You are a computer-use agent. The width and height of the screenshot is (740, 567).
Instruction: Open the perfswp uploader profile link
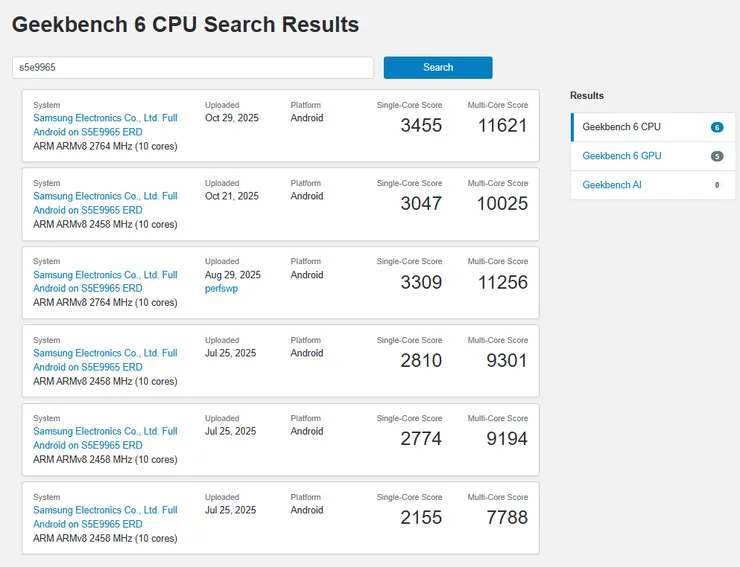pos(221,288)
